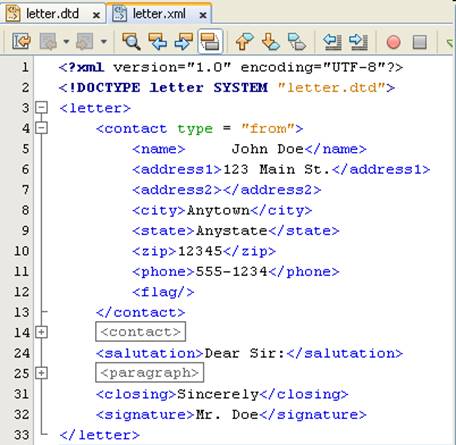Open the back history dropdown arrow
Screen dimensions: 456x445
(x=66, y=42)
